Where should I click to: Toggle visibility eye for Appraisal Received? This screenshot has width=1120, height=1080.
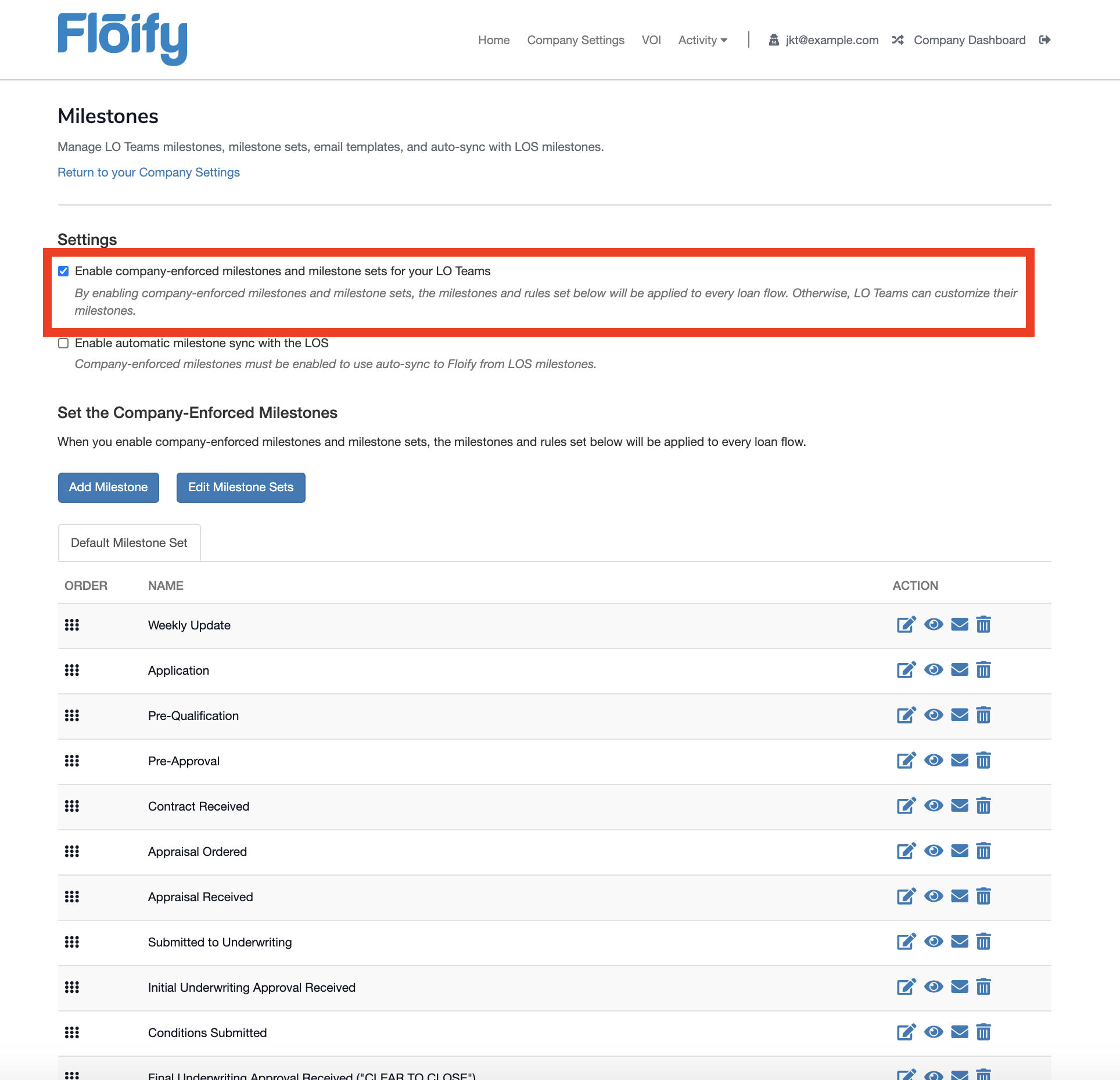click(x=934, y=897)
